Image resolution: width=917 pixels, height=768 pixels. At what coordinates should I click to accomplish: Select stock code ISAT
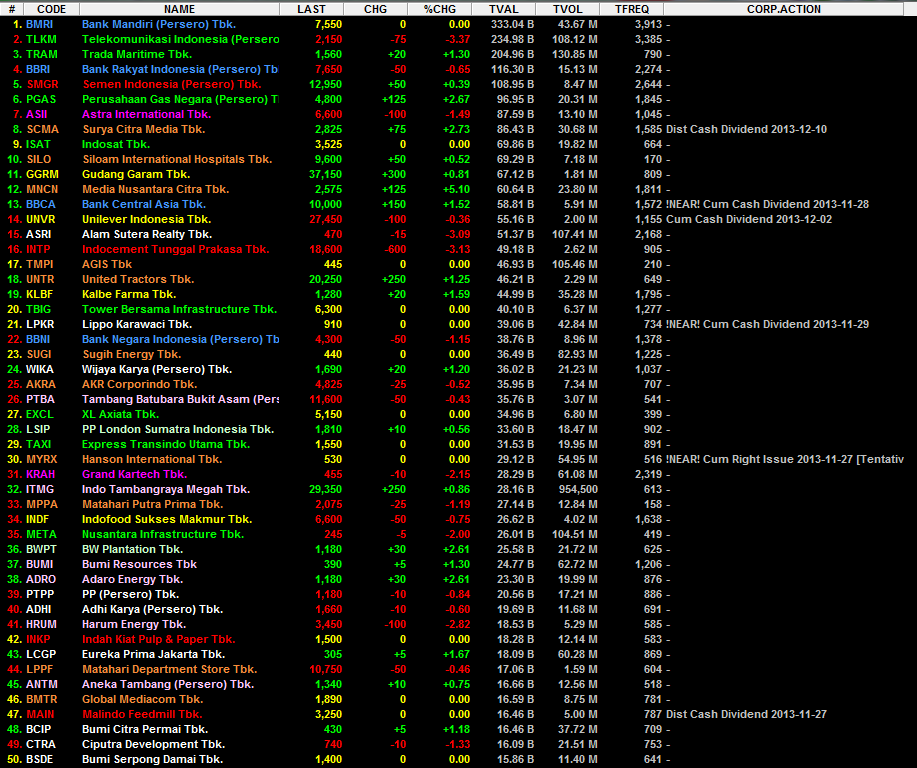pyautogui.click(x=38, y=144)
